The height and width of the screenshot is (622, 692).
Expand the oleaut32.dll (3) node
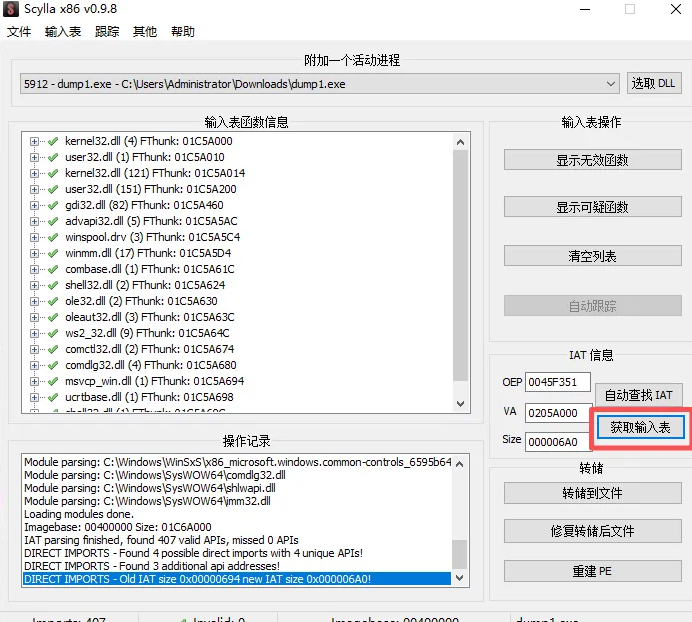point(34,317)
